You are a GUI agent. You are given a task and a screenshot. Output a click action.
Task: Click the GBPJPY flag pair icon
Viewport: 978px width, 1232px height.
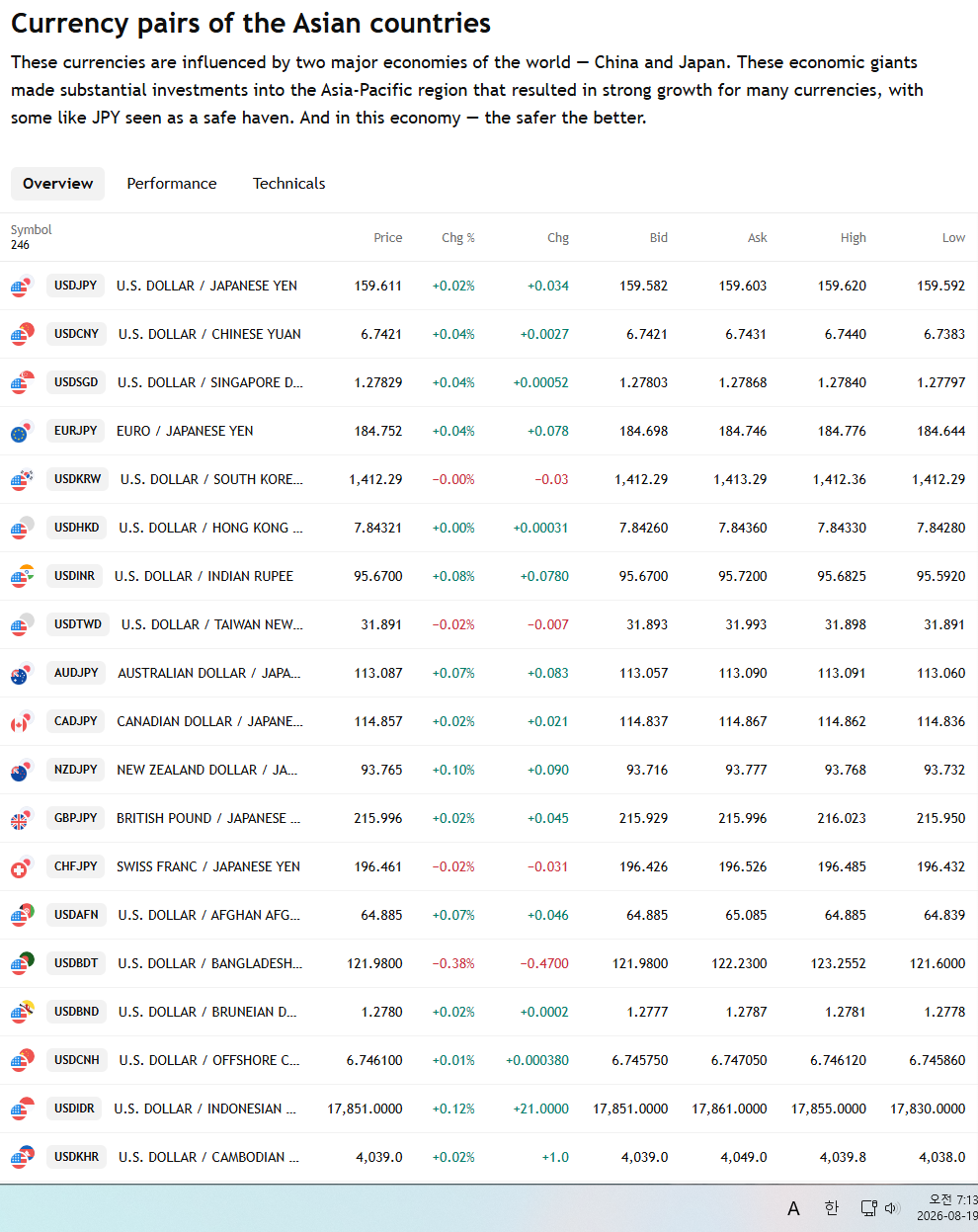pyautogui.click(x=22, y=819)
